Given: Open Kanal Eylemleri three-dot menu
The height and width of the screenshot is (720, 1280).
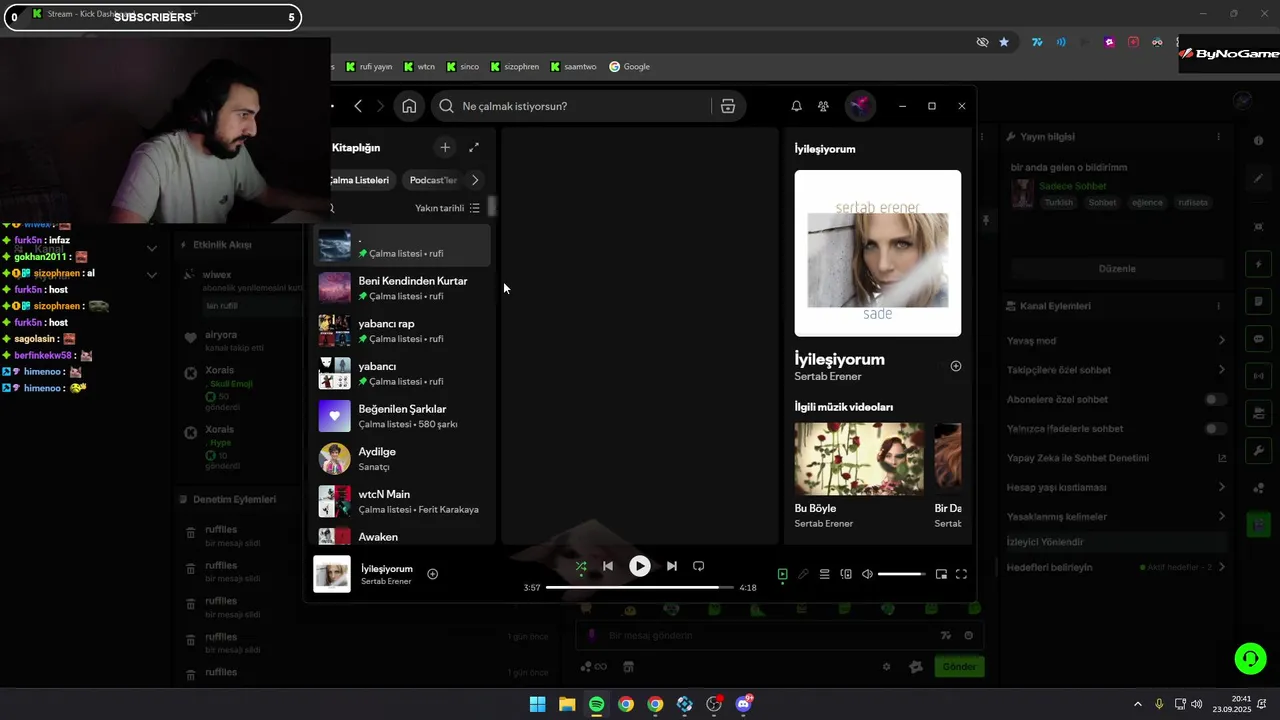Looking at the screenshot, I should point(1218,306).
